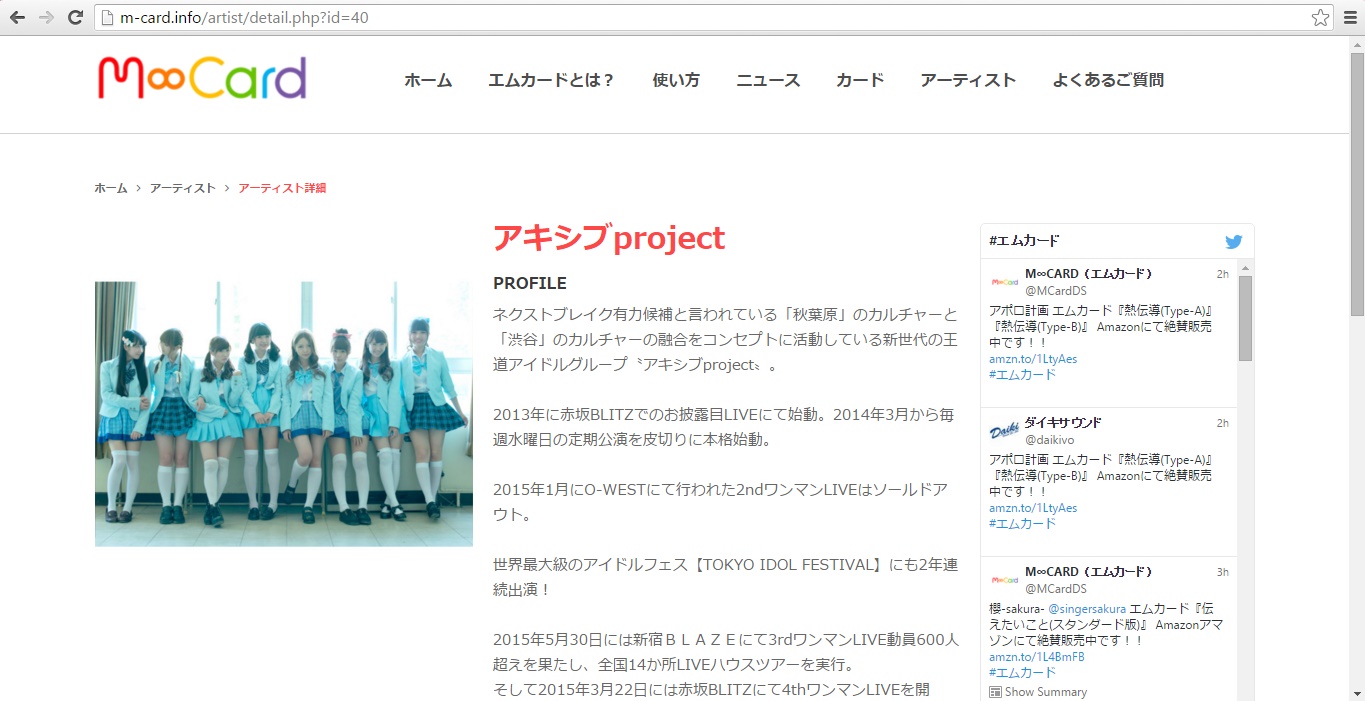
Task: Open the @singersakura mention link
Action: (1087, 608)
